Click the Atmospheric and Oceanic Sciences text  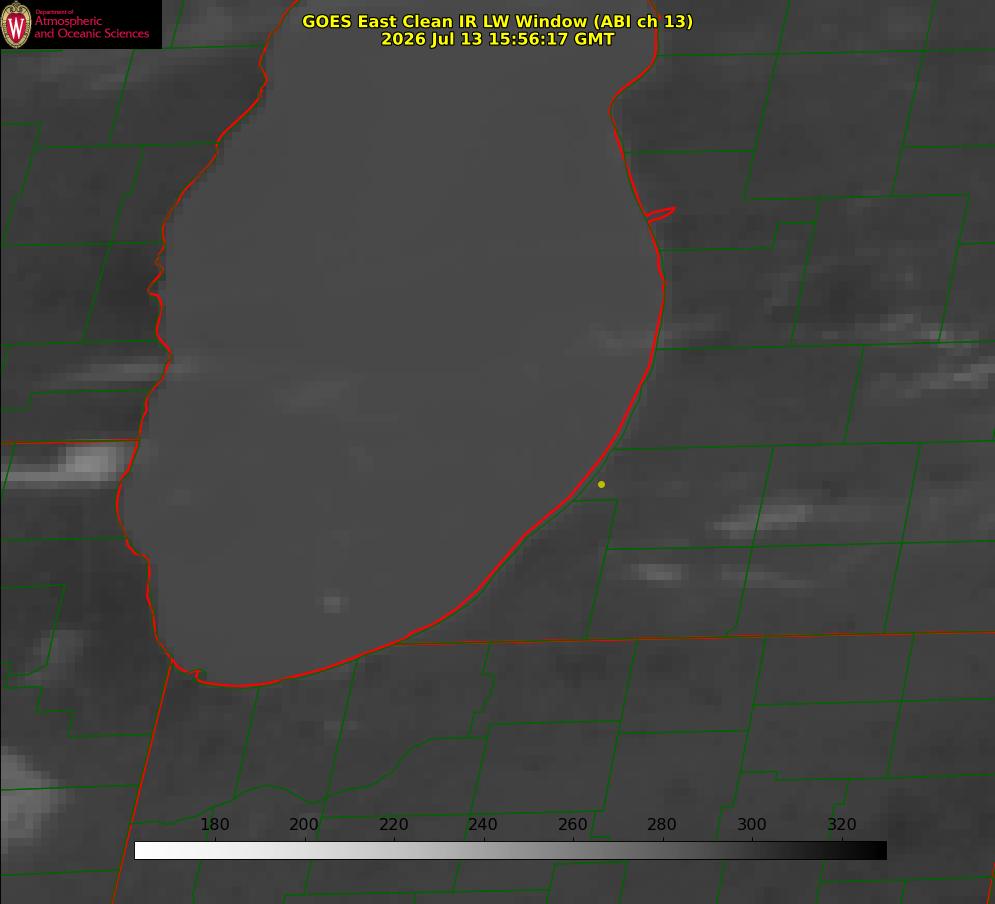pyautogui.click(x=91, y=27)
